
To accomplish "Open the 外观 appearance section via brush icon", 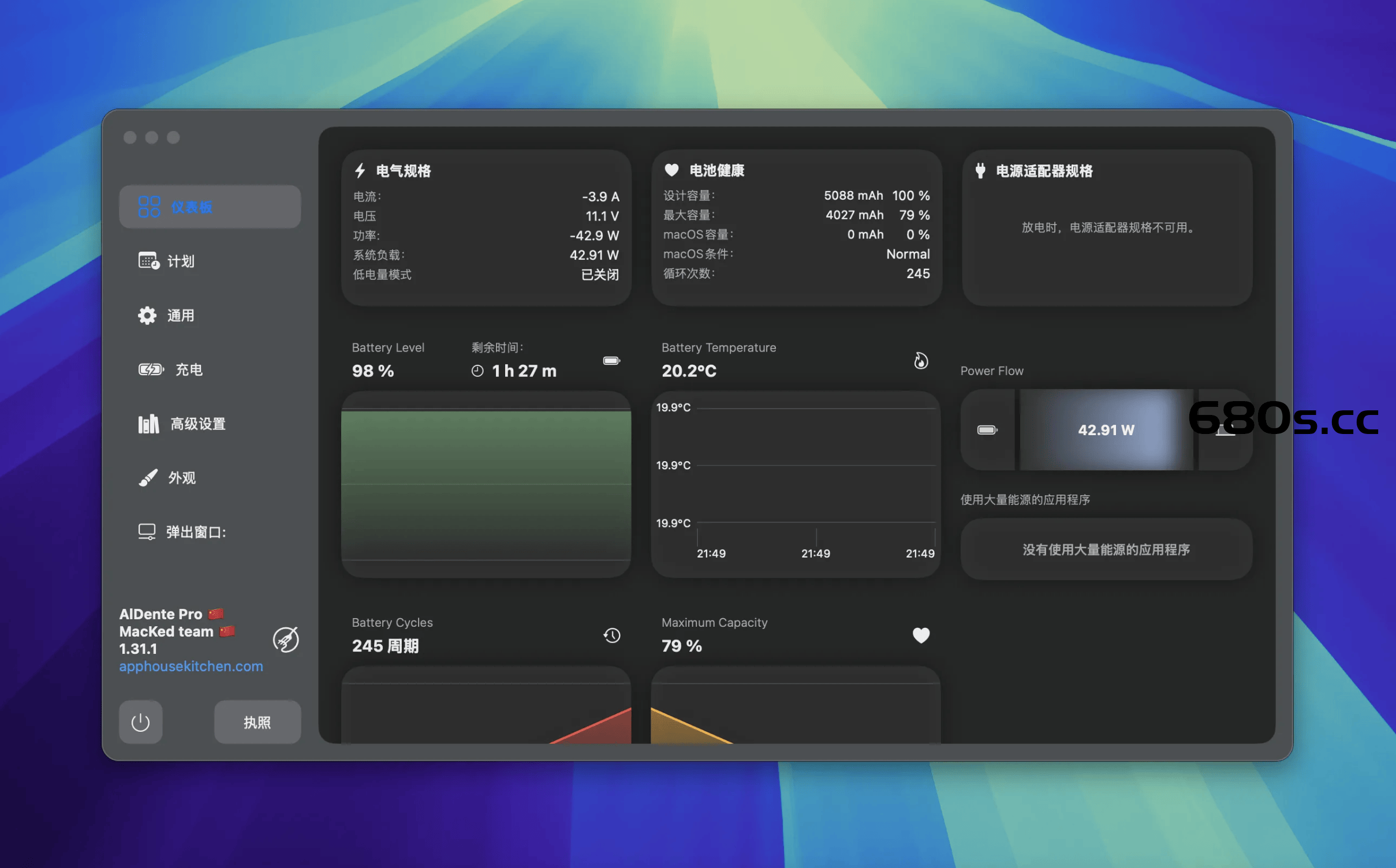I will 148,477.
